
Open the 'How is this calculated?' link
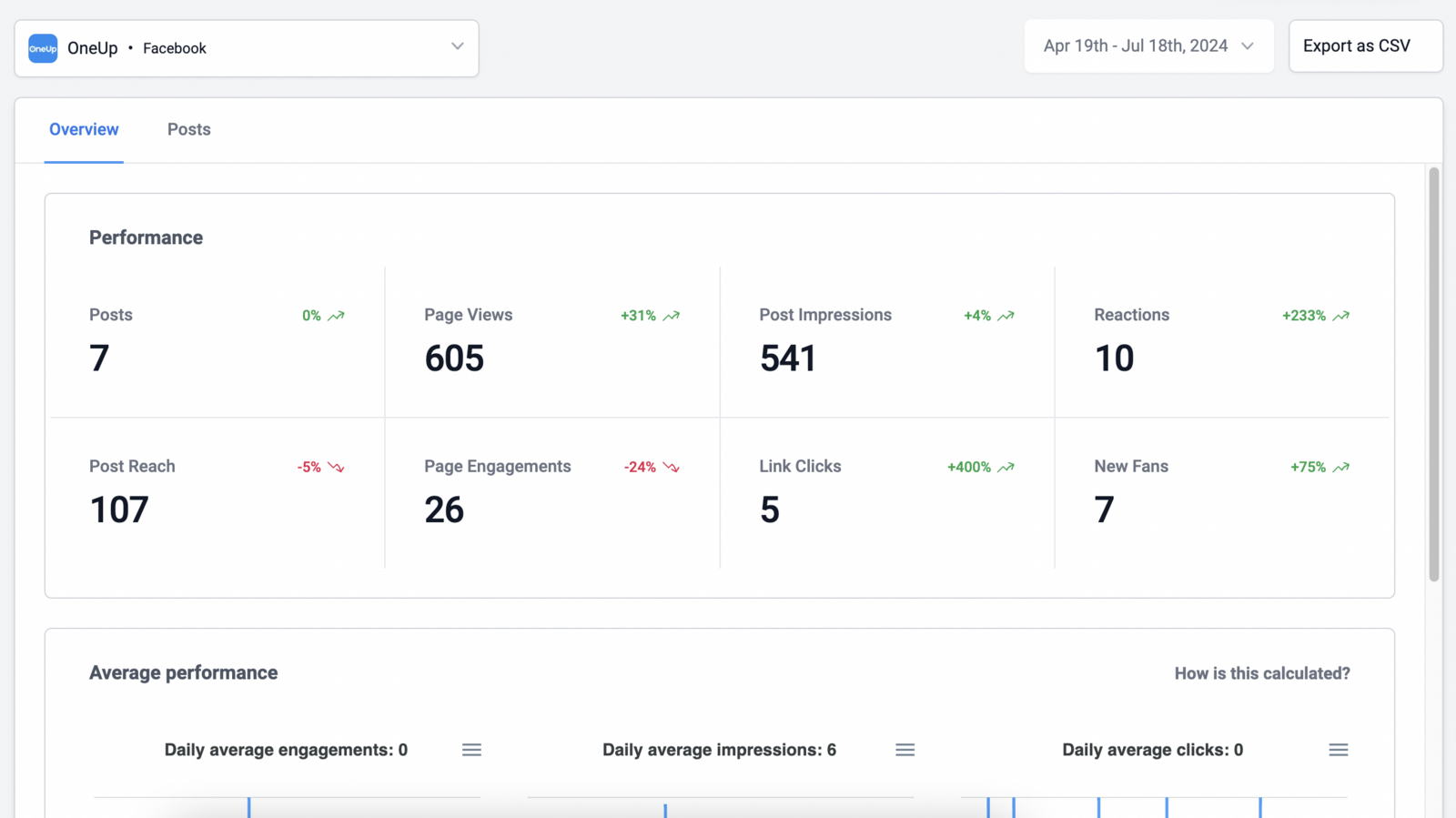1261,673
